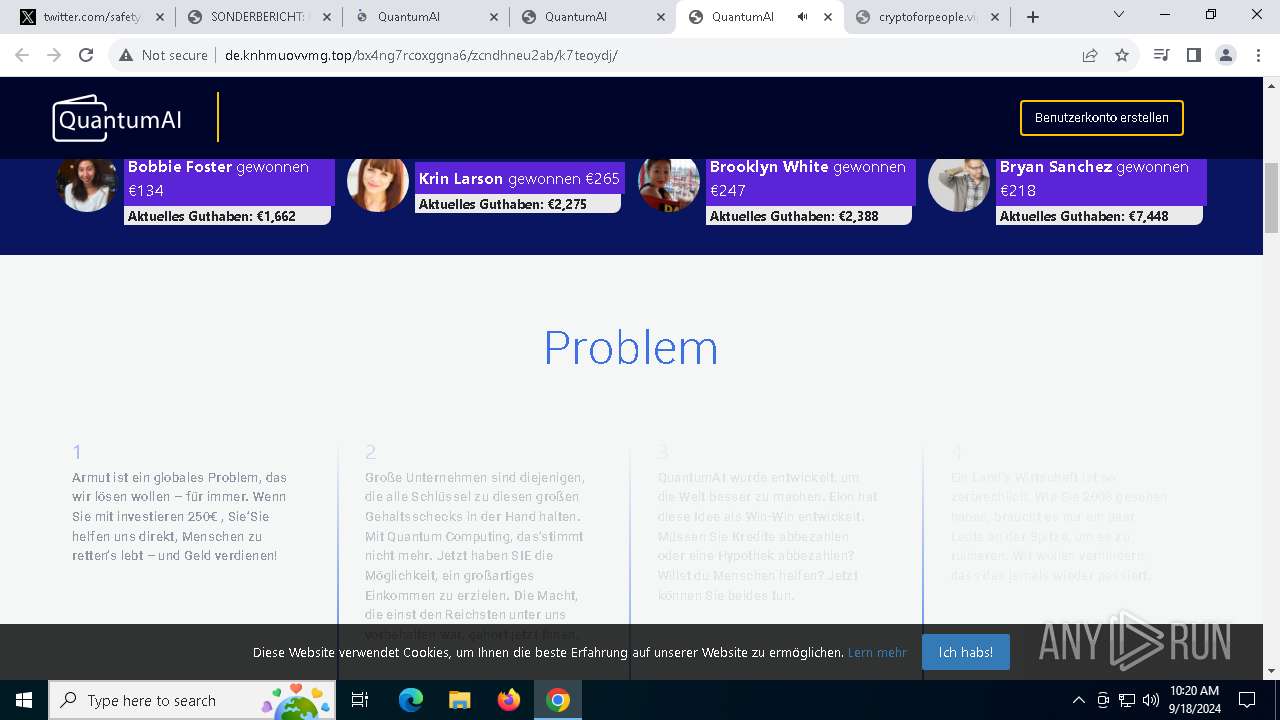
Task: Open the Windows Start menu
Action: [x=23, y=700]
